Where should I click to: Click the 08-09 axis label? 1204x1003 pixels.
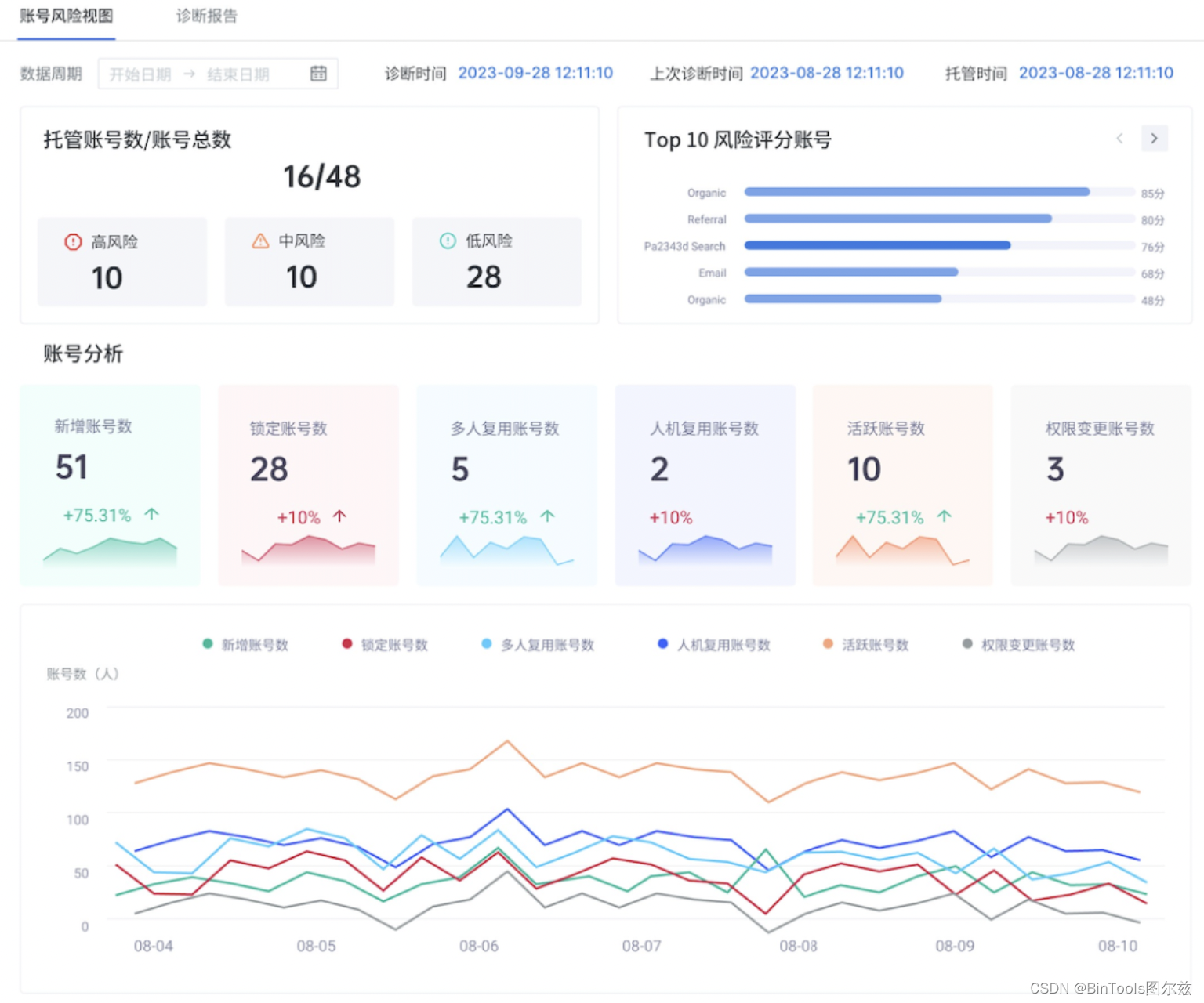(955, 947)
